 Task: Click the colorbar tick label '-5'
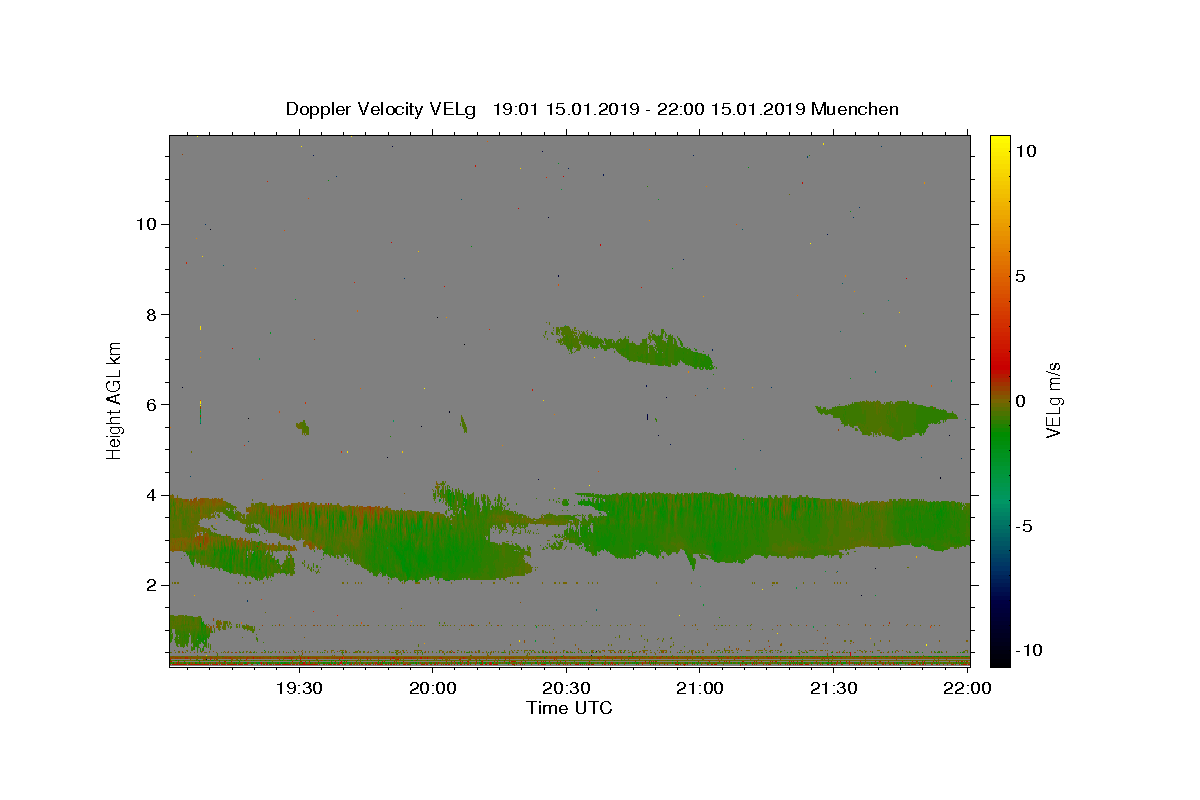tap(1023, 526)
